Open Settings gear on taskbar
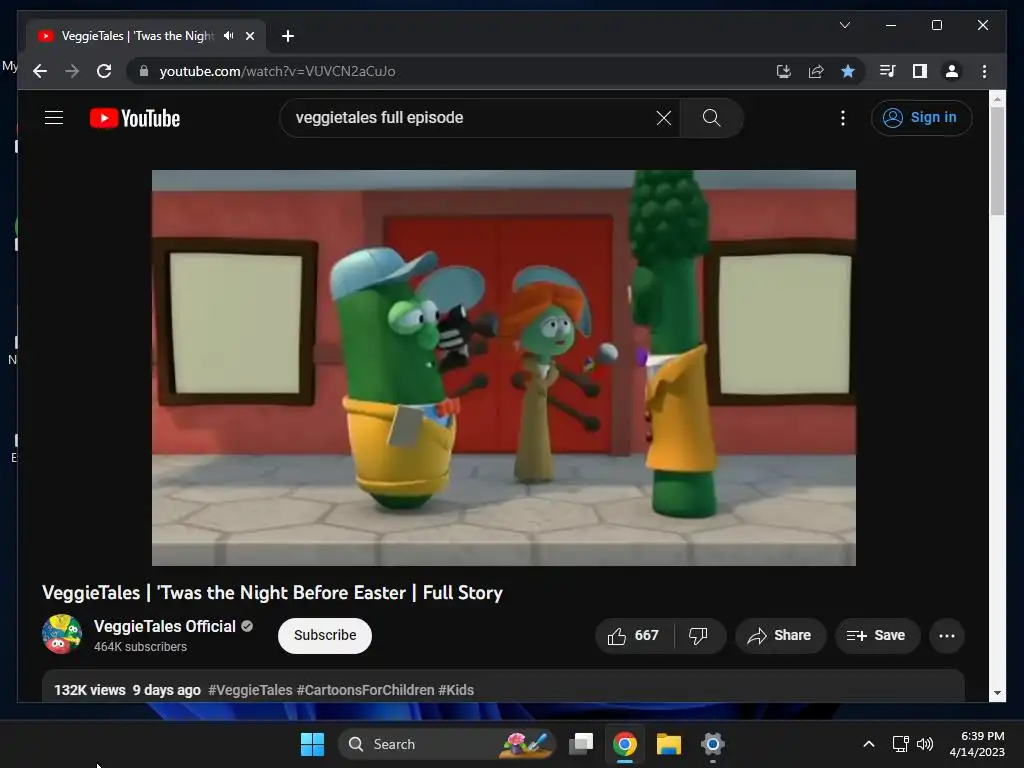Screen dimensions: 1024x768 712,744
